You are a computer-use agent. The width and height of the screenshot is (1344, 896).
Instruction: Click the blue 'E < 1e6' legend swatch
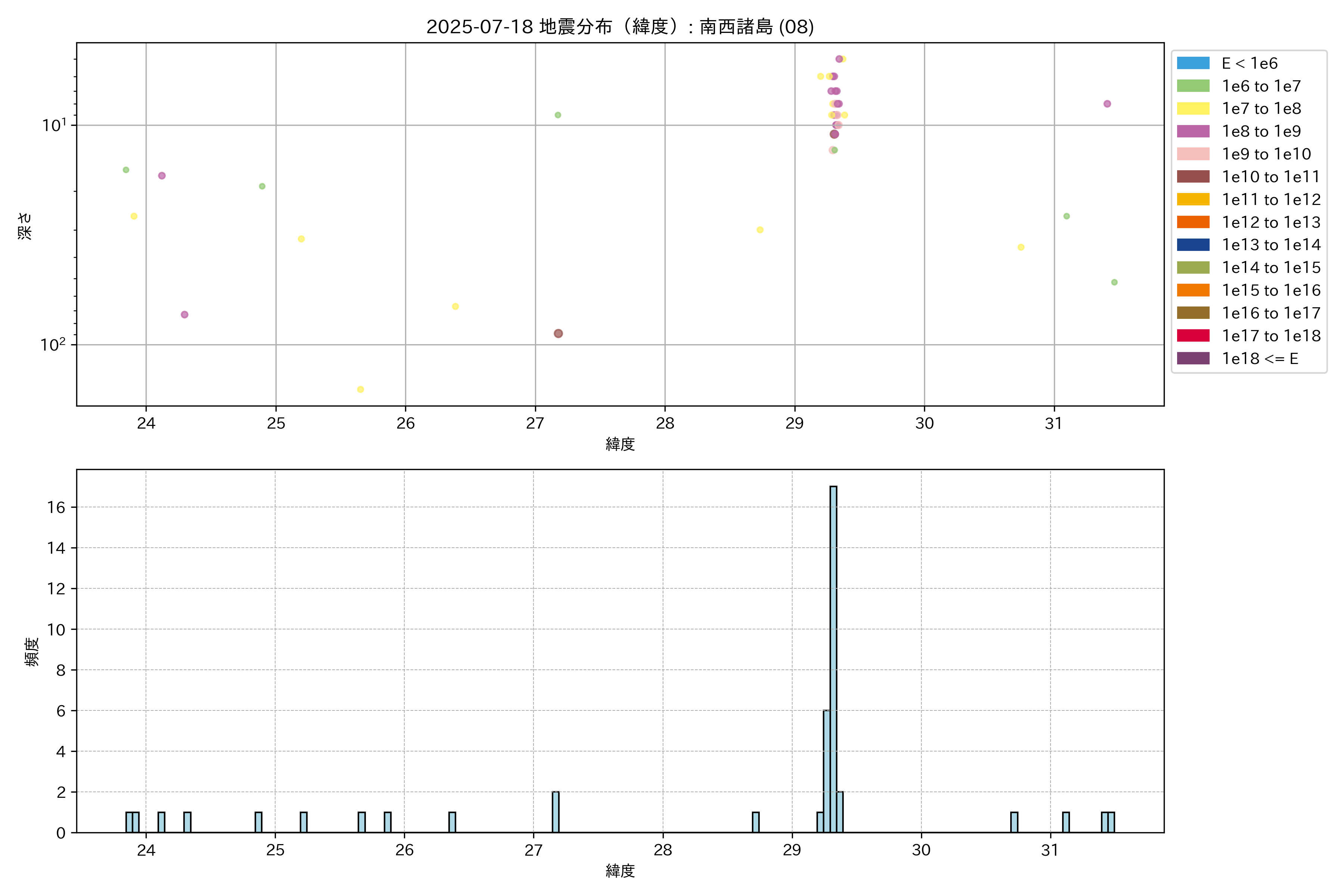pyautogui.click(x=1192, y=63)
